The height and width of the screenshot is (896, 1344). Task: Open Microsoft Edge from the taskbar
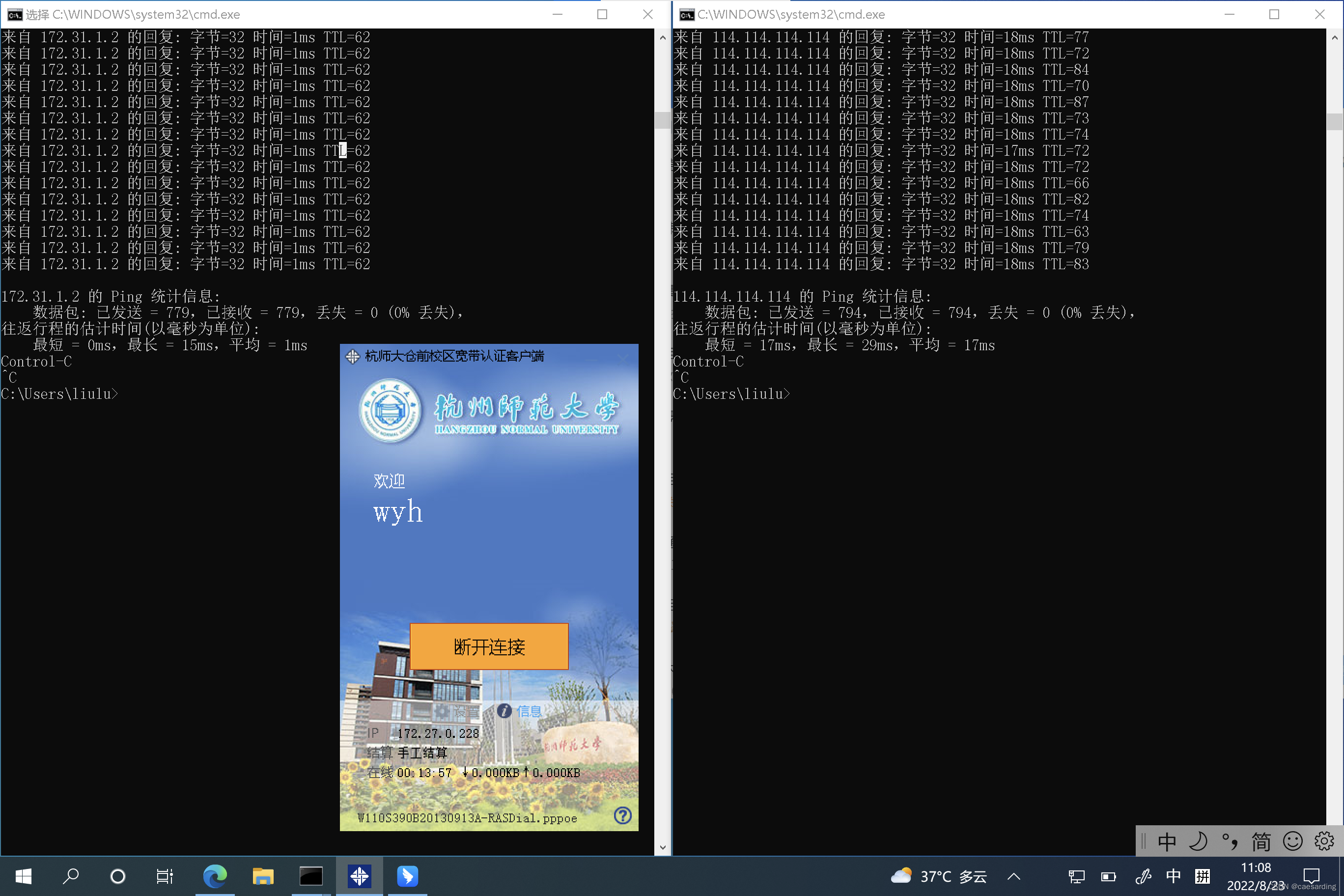tap(215, 876)
